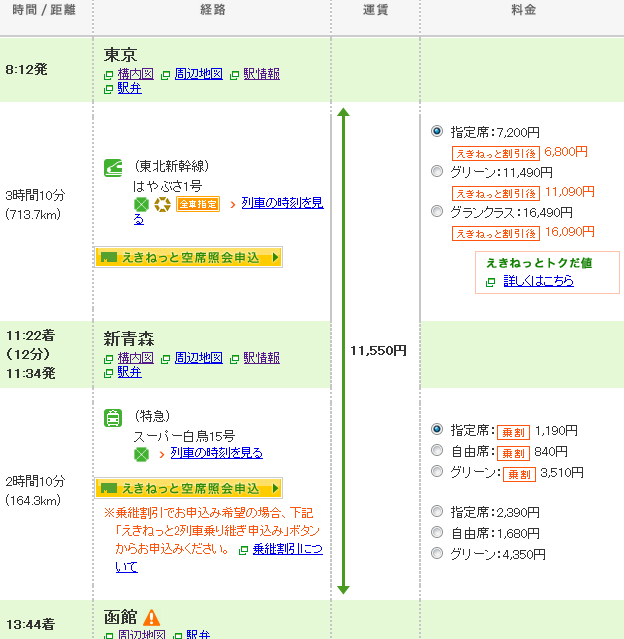Select 自由席 1,680円 radio option
This screenshot has width=624, height=639.
(x=437, y=532)
